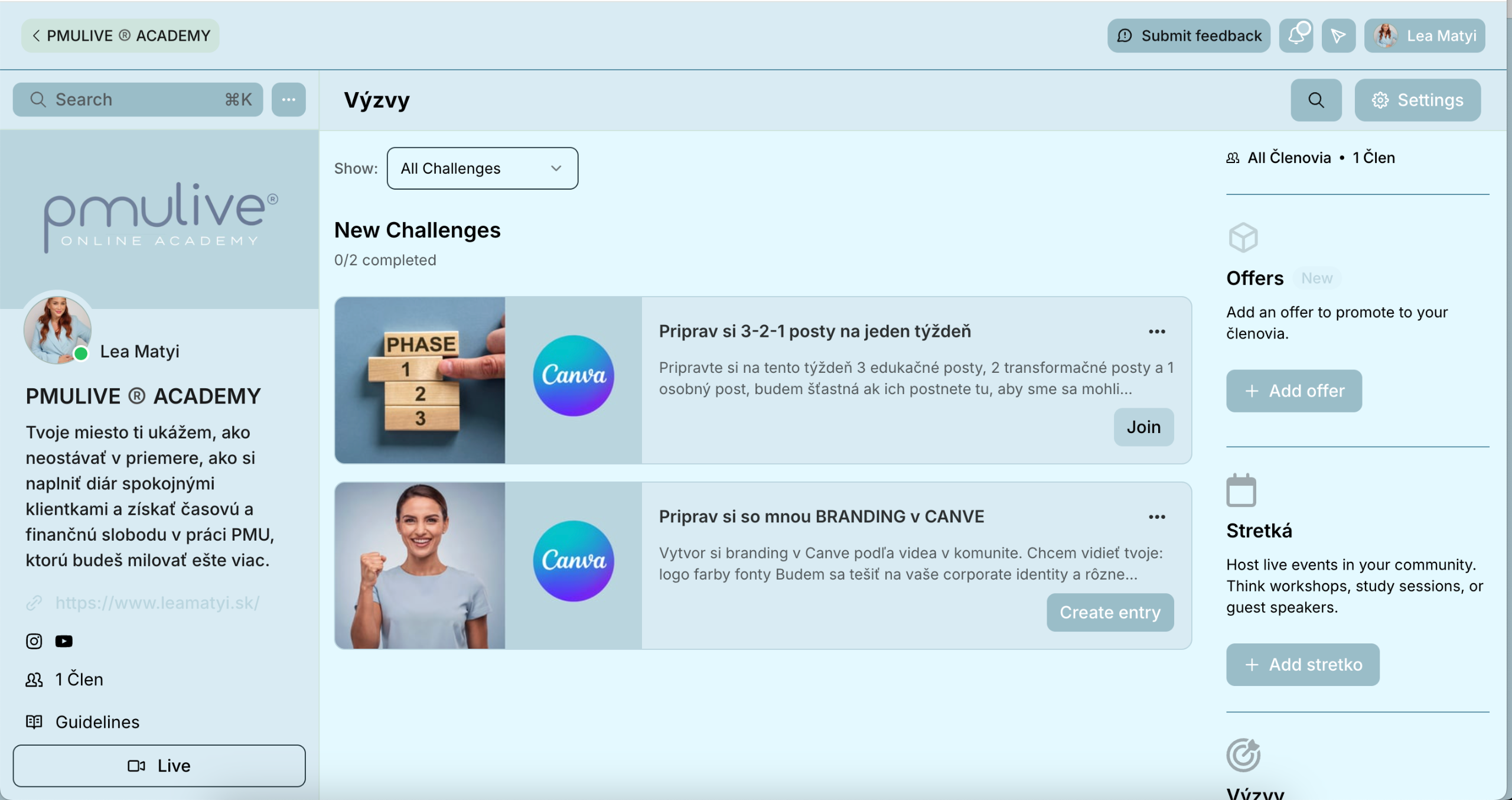The height and width of the screenshot is (800, 1512).
Task: Open notifications bell icon
Action: (1296, 36)
